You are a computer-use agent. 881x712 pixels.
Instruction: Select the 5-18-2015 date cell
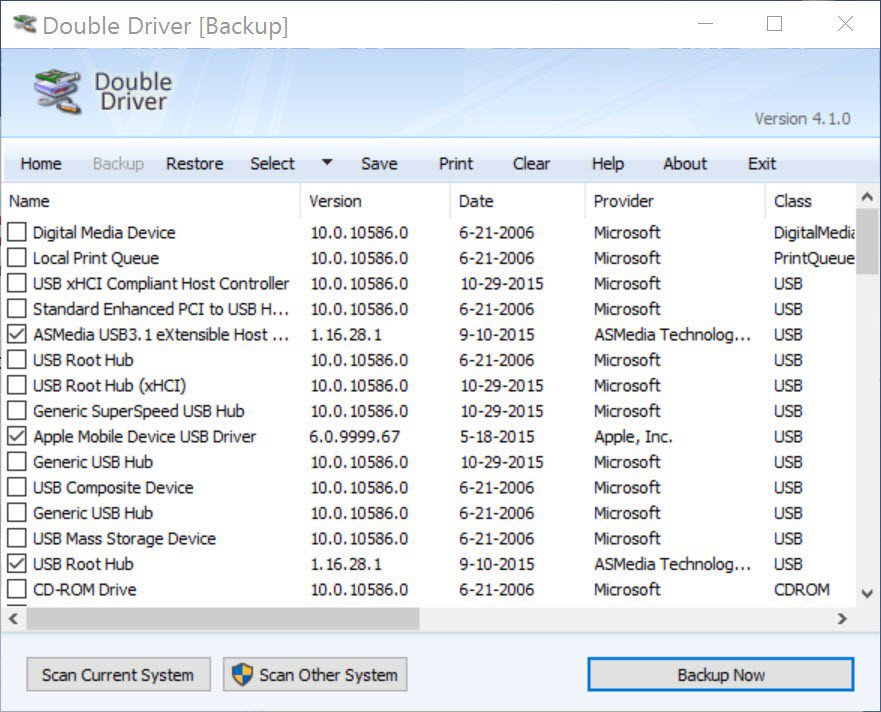pyautogui.click(x=497, y=437)
